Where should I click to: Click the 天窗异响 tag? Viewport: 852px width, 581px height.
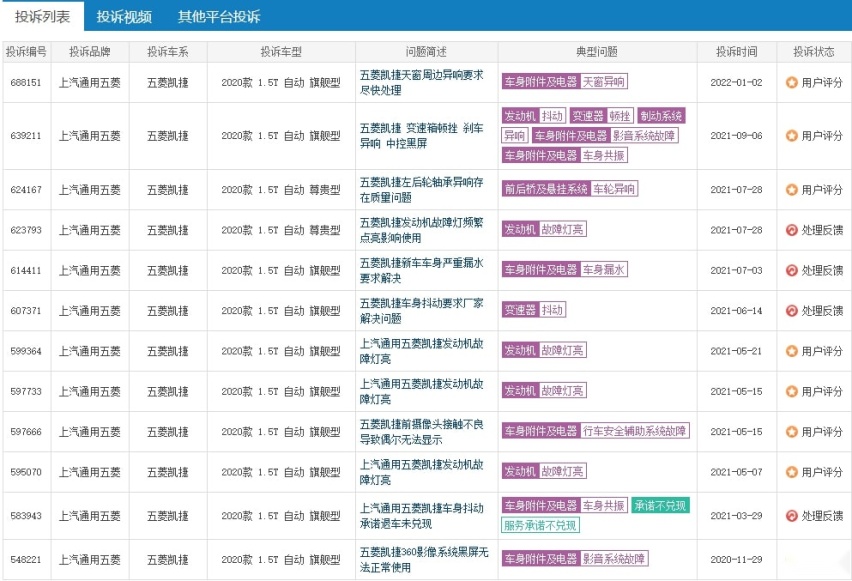pyautogui.click(x=604, y=82)
